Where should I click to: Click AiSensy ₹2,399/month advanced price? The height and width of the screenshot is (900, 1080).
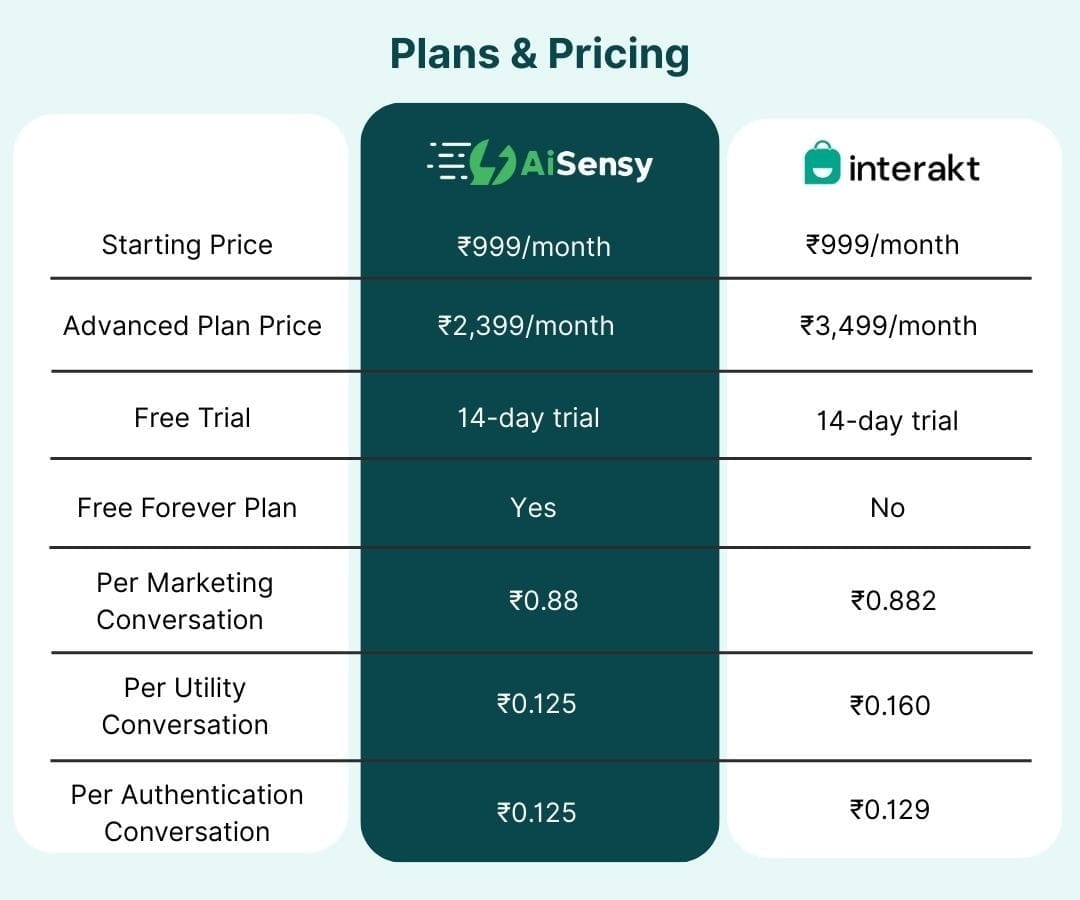[526, 326]
